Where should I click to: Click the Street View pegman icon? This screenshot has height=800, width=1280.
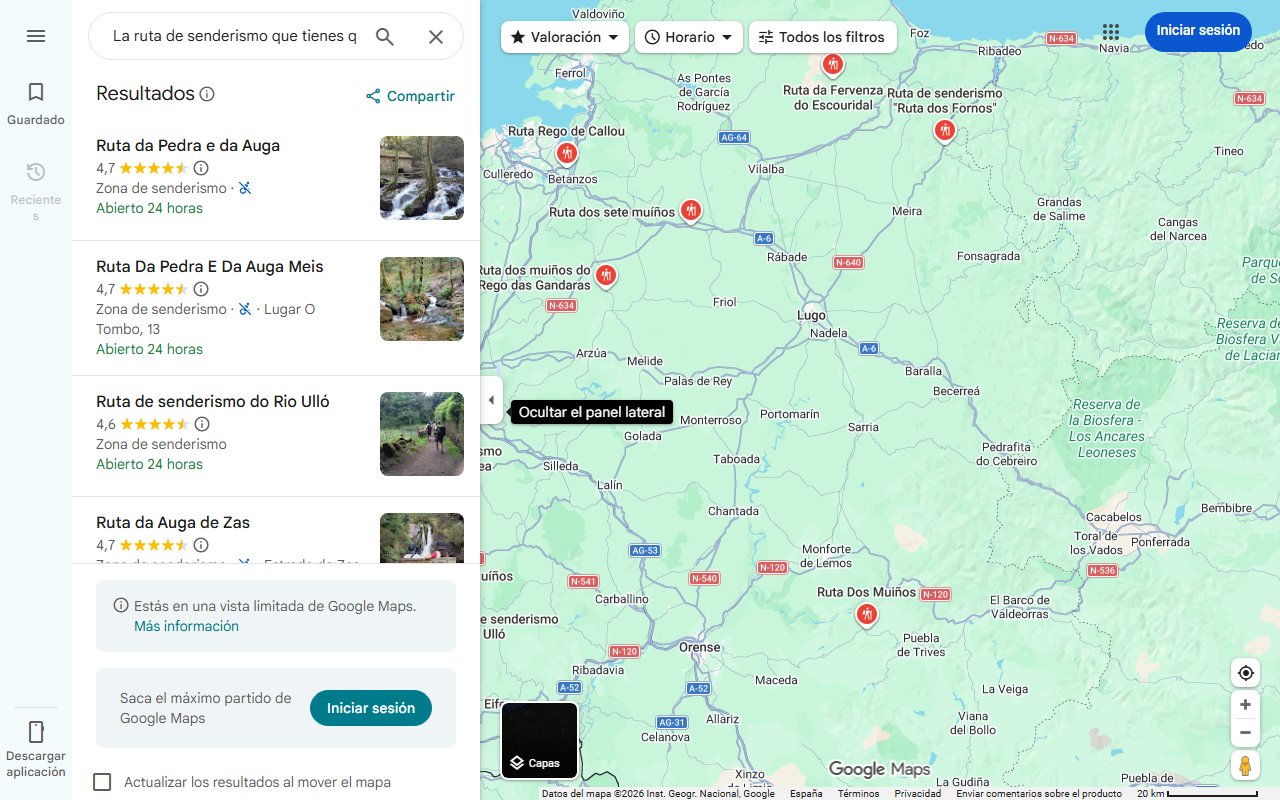(1245, 765)
